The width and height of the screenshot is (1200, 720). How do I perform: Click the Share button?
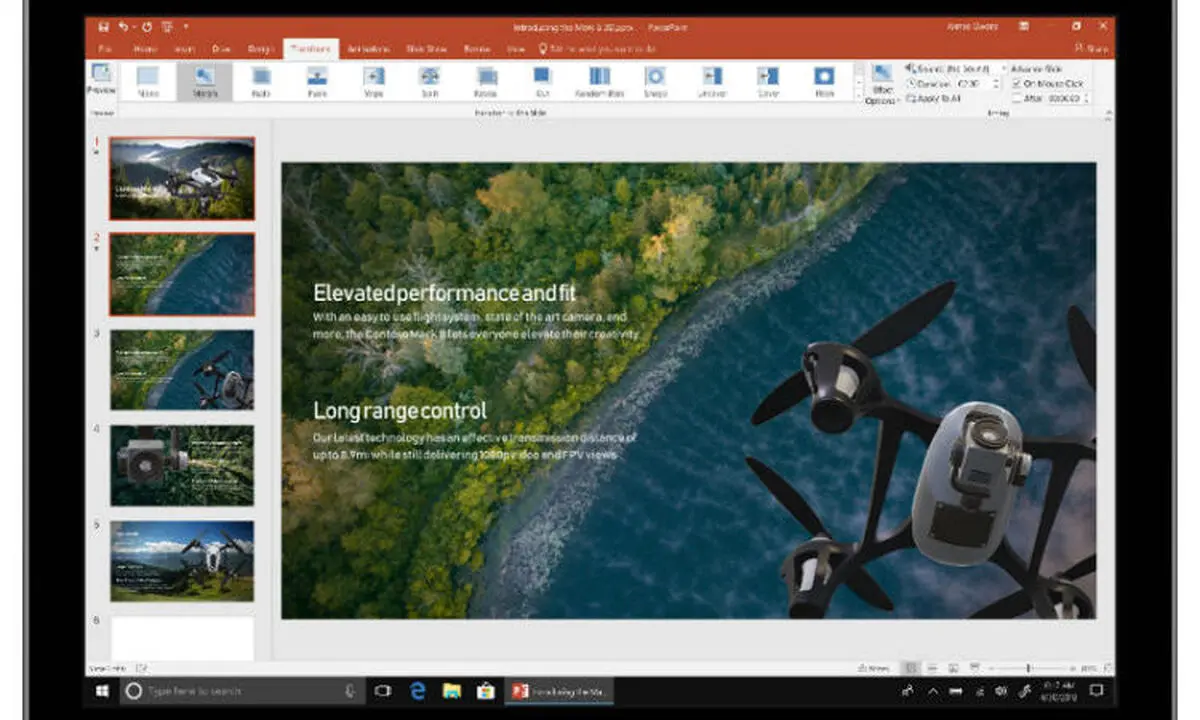[x=1090, y=48]
